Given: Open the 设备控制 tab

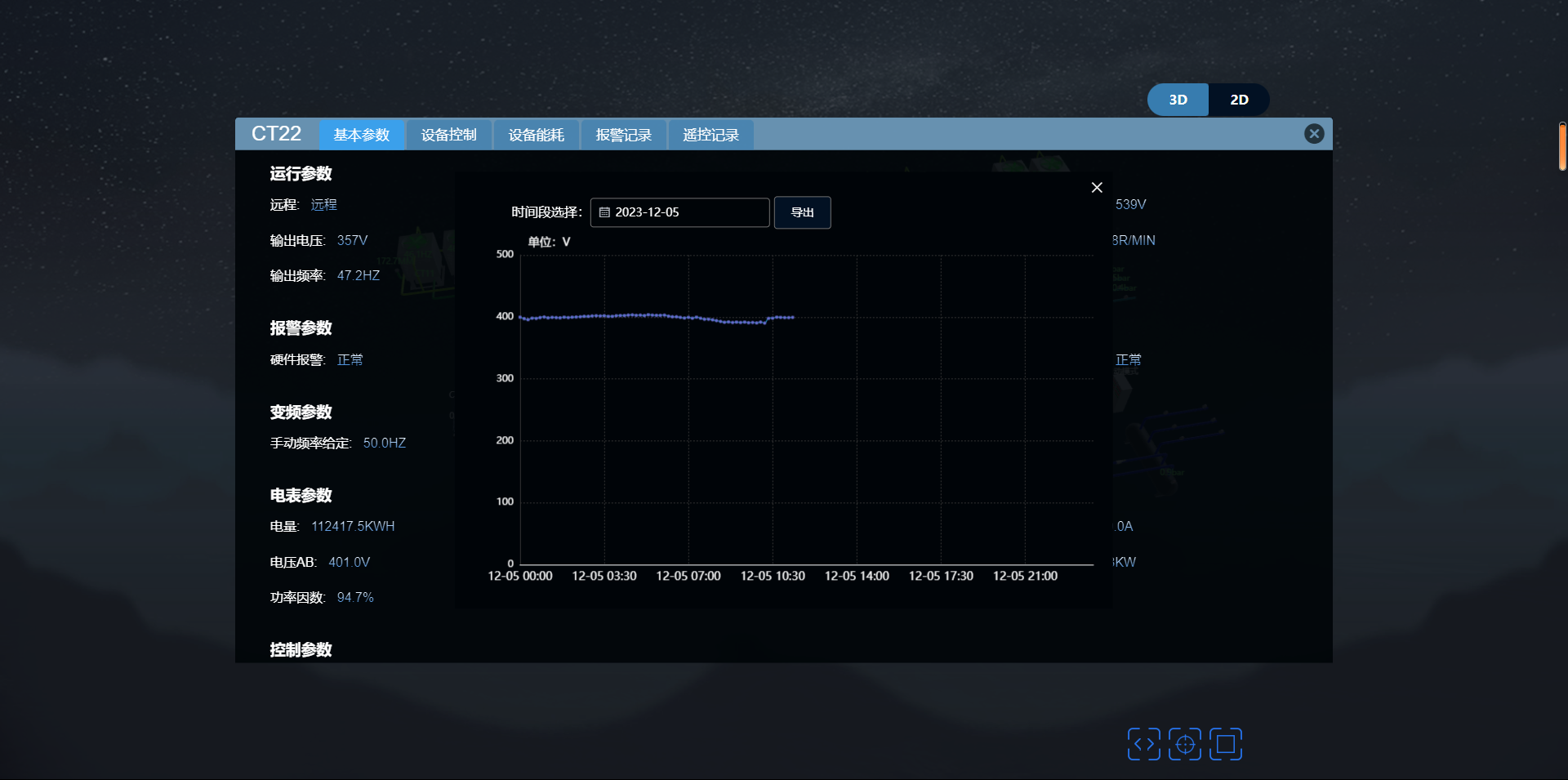Looking at the screenshot, I should pos(448,135).
